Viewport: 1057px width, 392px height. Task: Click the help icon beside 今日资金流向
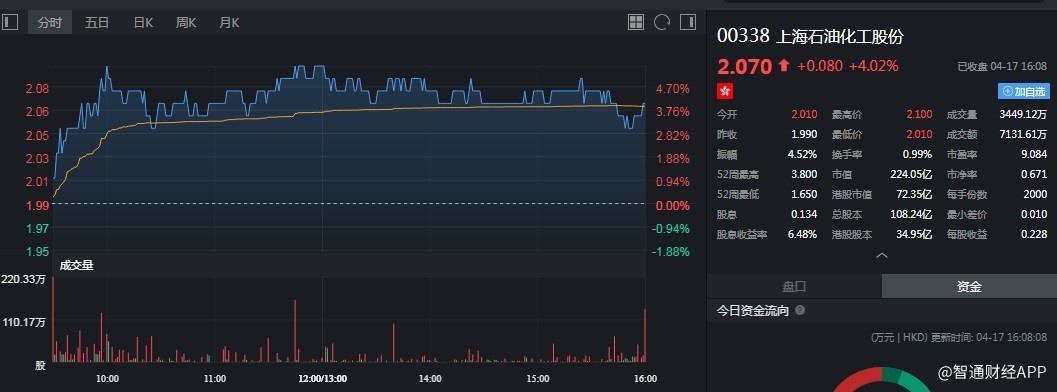tap(800, 311)
